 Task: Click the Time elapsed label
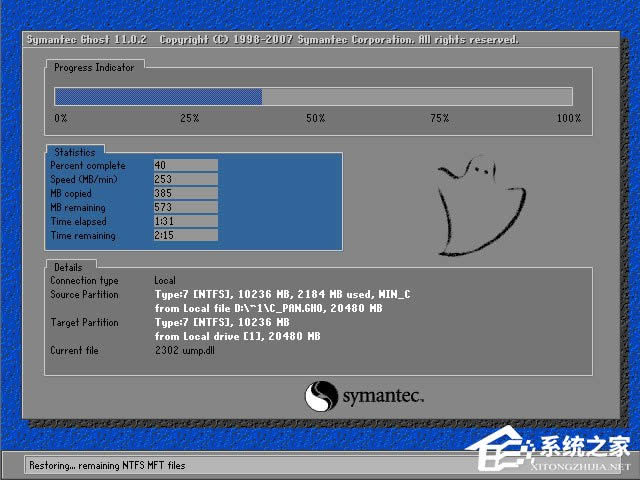point(78,221)
